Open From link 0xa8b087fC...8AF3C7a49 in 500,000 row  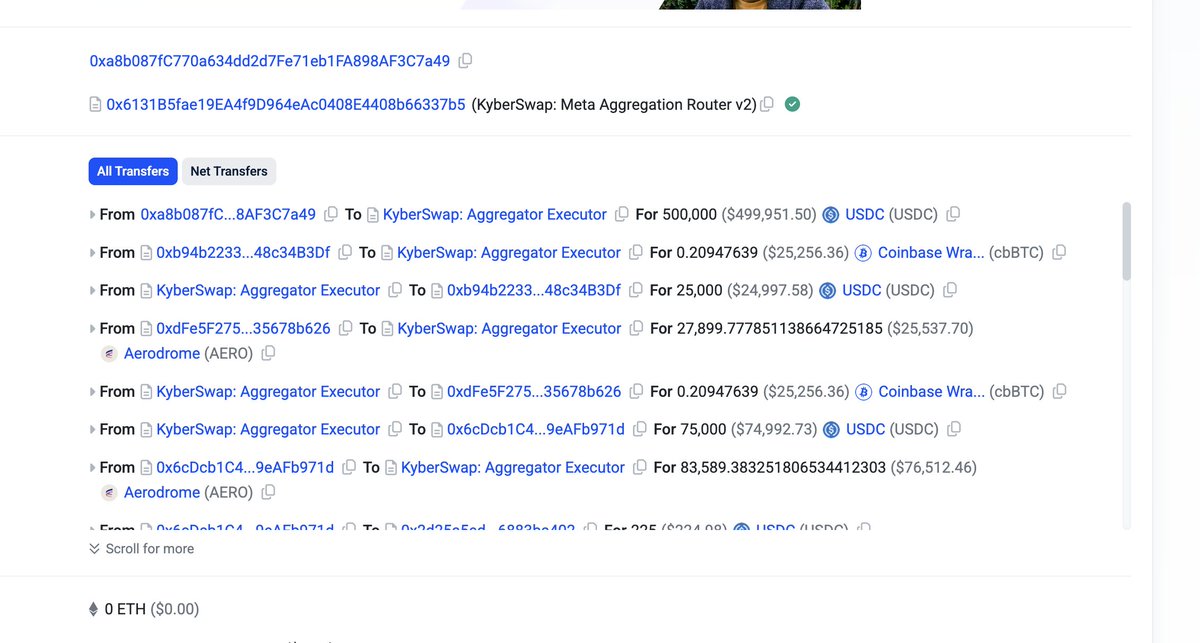228,214
